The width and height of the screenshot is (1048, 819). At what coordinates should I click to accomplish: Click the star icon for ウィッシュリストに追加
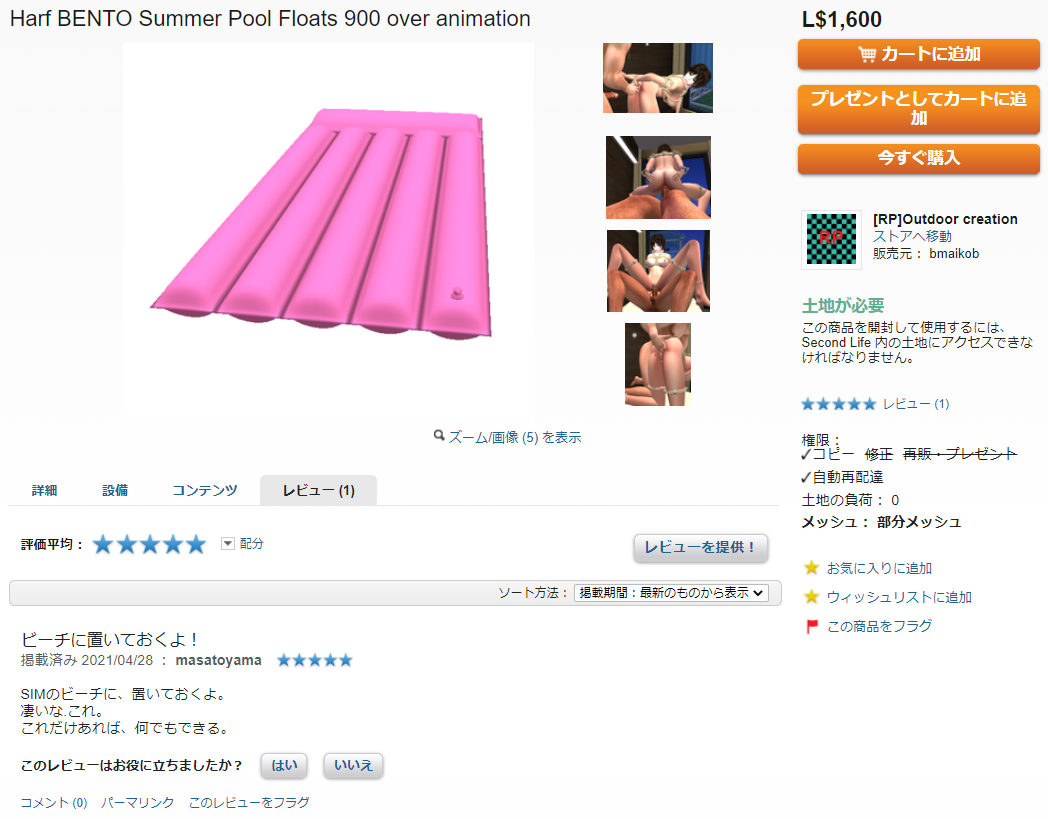click(x=812, y=597)
